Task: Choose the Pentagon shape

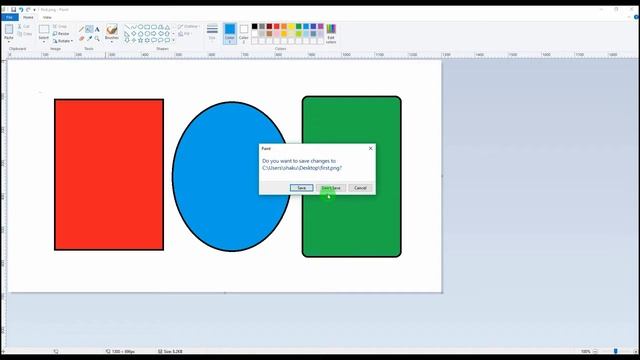Action: [140, 33]
